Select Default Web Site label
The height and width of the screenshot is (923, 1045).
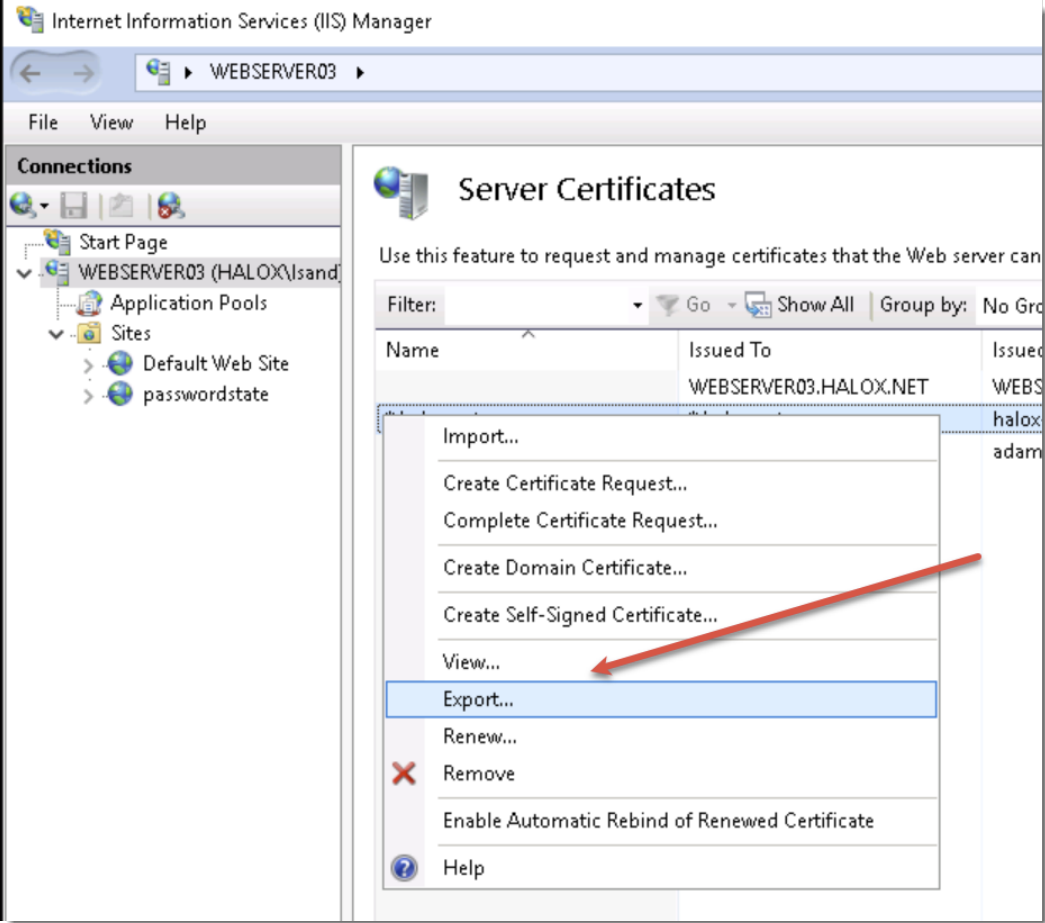click(216, 364)
